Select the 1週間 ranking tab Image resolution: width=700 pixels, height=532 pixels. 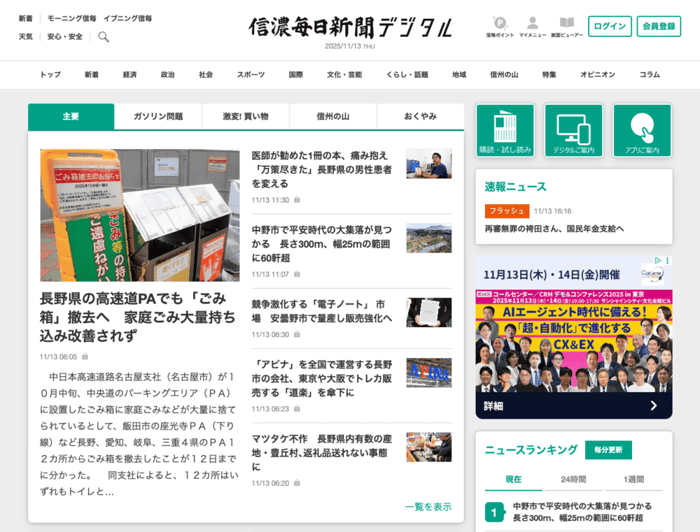[633, 479]
